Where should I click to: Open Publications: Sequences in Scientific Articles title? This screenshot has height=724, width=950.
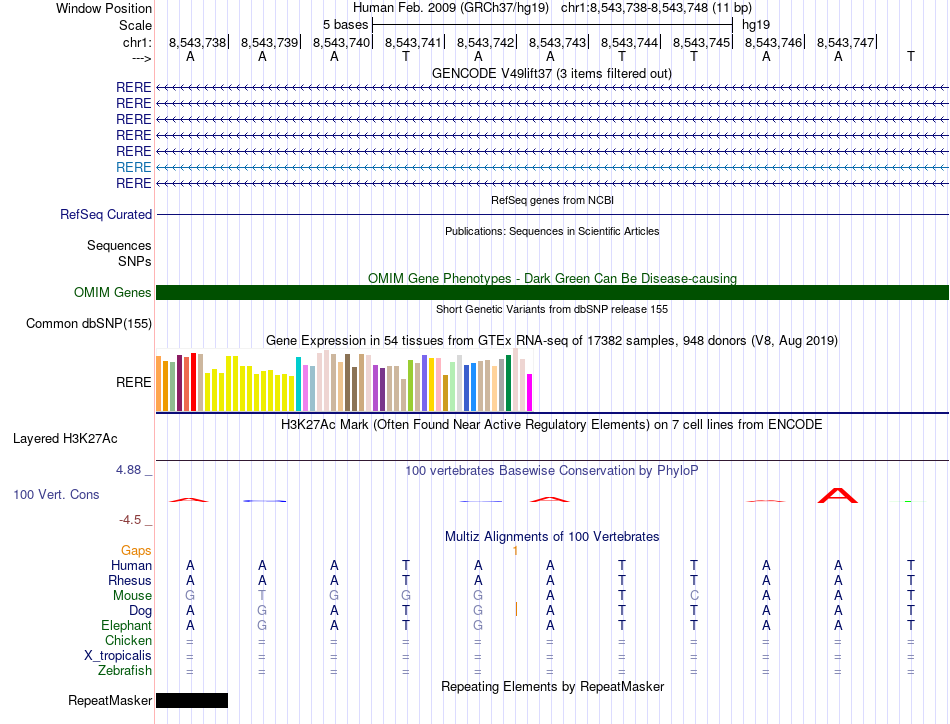(x=552, y=231)
